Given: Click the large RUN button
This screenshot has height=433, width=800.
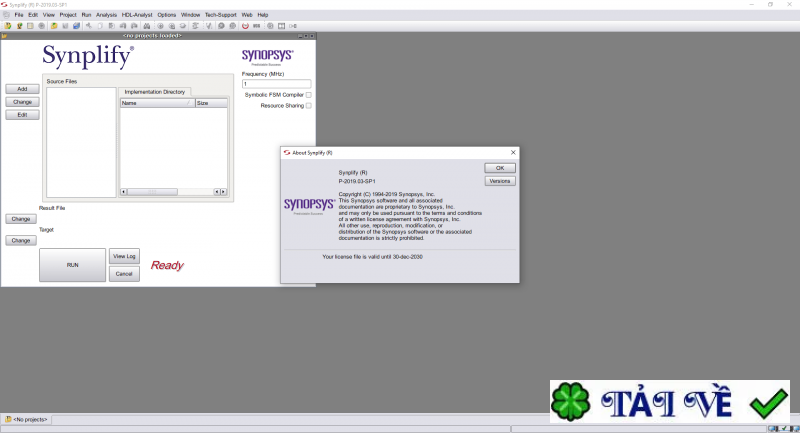Looking at the screenshot, I should [72, 265].
